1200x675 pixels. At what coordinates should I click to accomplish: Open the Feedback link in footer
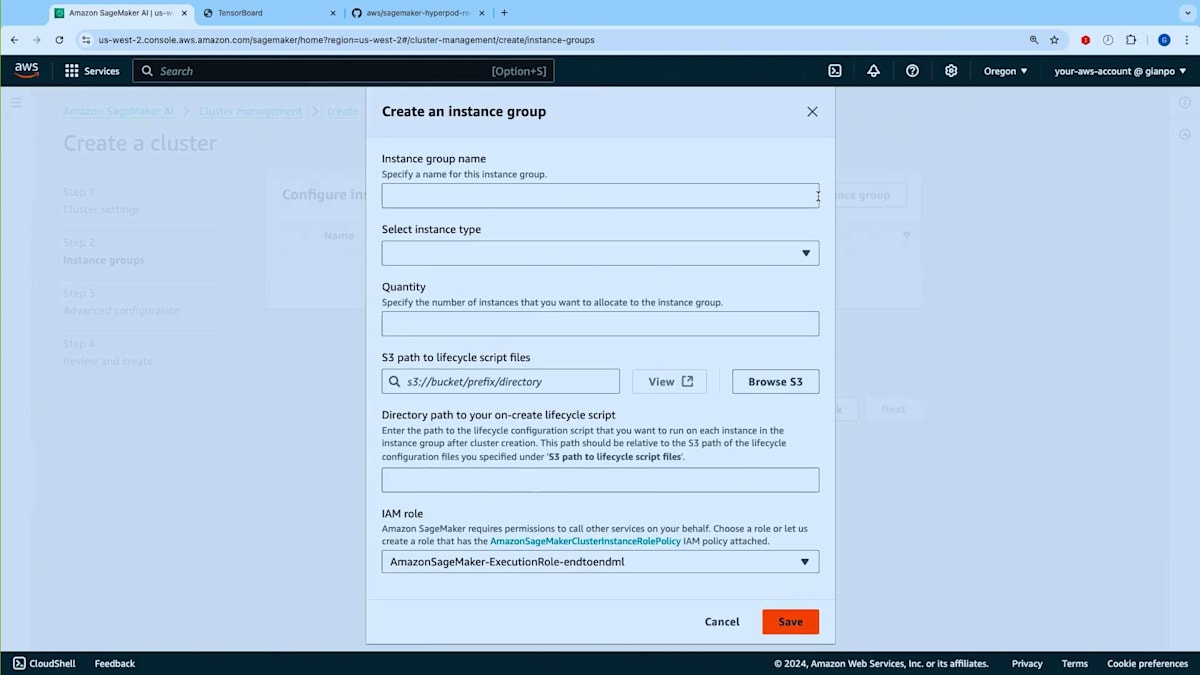coord(114,663)
